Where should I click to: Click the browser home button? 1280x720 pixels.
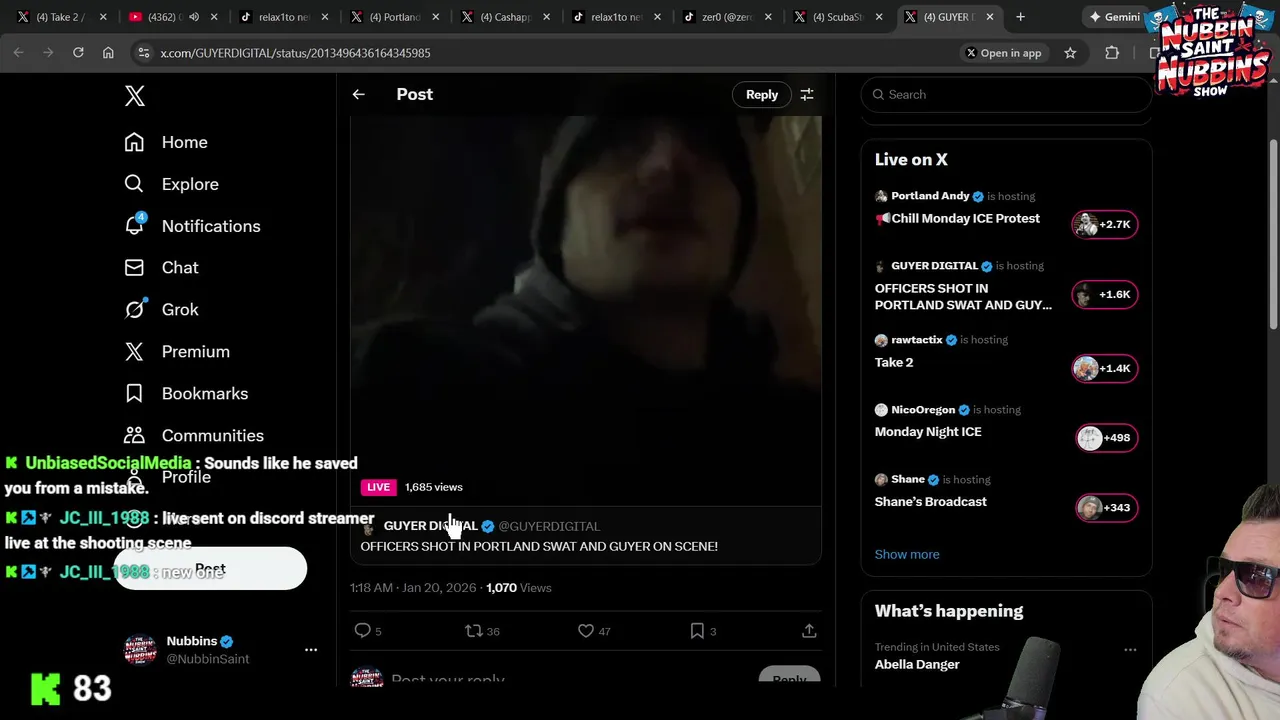pyautogui.click(x=108, y=53)
